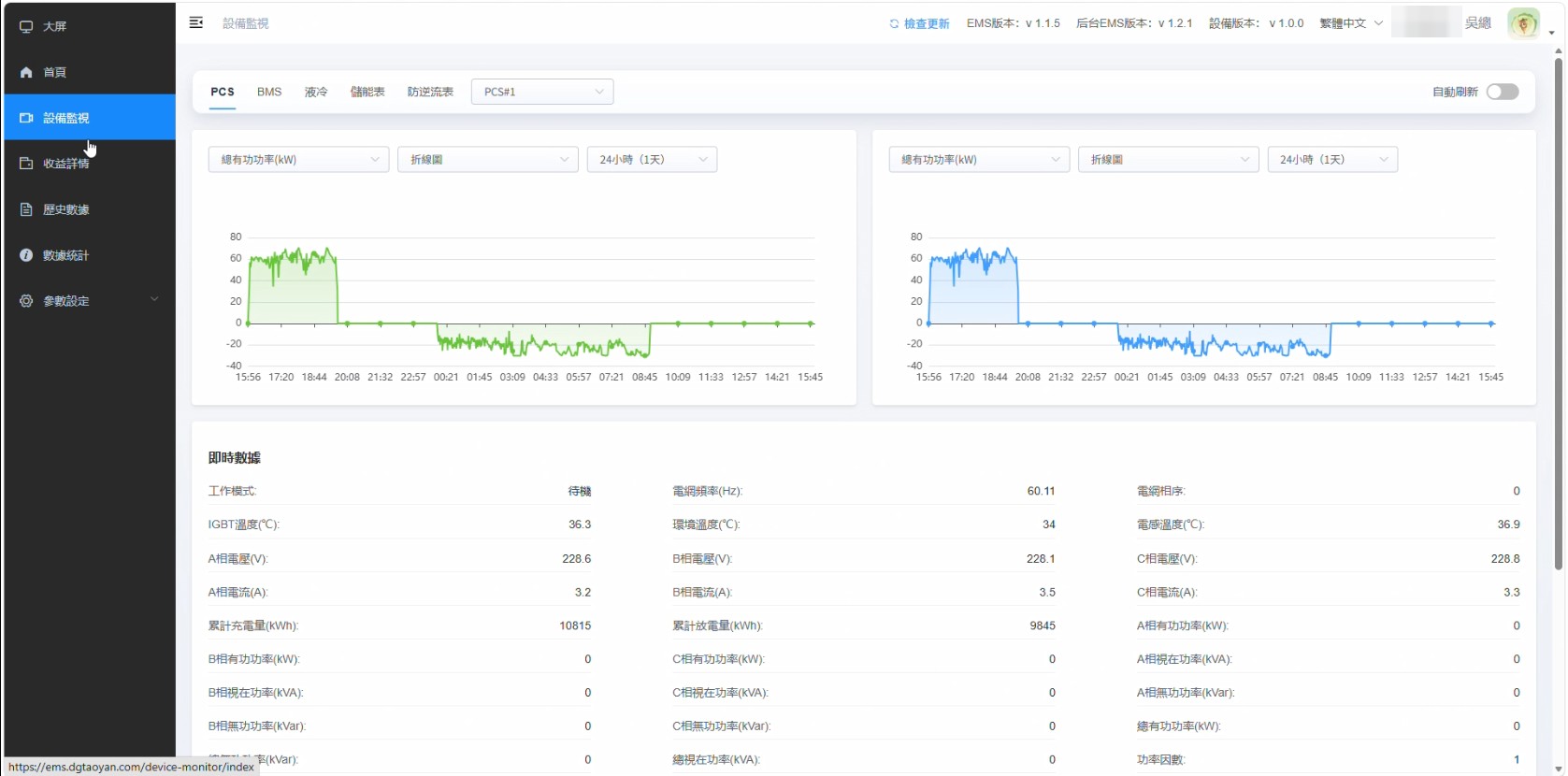Viewport: 1568px width, 776px height.
Task: Click the 大屏 monitor icon in sidebar
Action: tap(26, 26)
